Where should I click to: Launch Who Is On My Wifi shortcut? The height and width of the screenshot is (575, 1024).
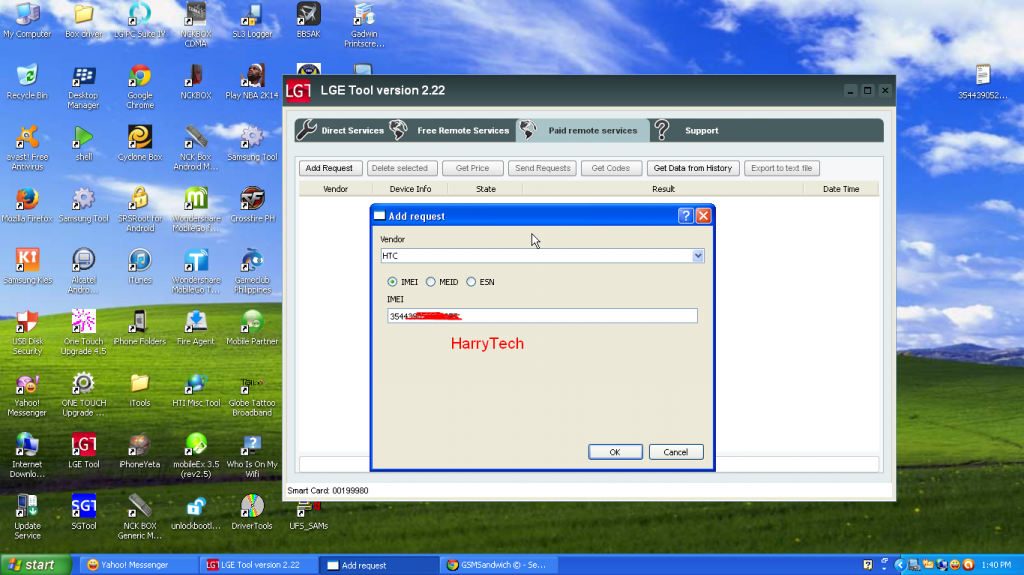point(252,455)
